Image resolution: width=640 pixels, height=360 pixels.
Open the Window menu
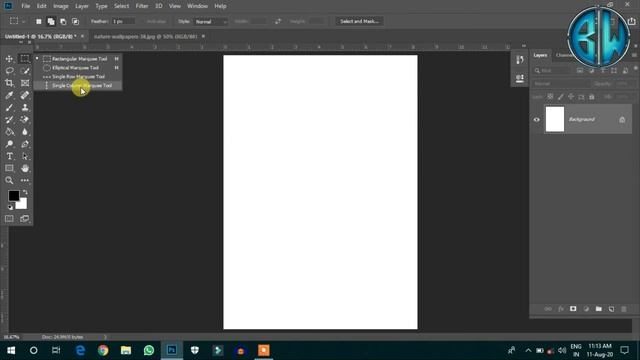click(x=198, y=6)
